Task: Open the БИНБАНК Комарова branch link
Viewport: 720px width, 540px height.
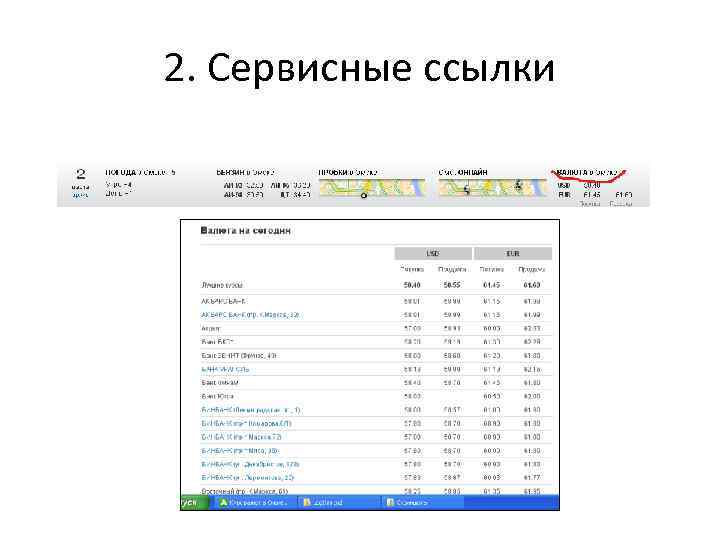Action: click(x=247, y=423)
